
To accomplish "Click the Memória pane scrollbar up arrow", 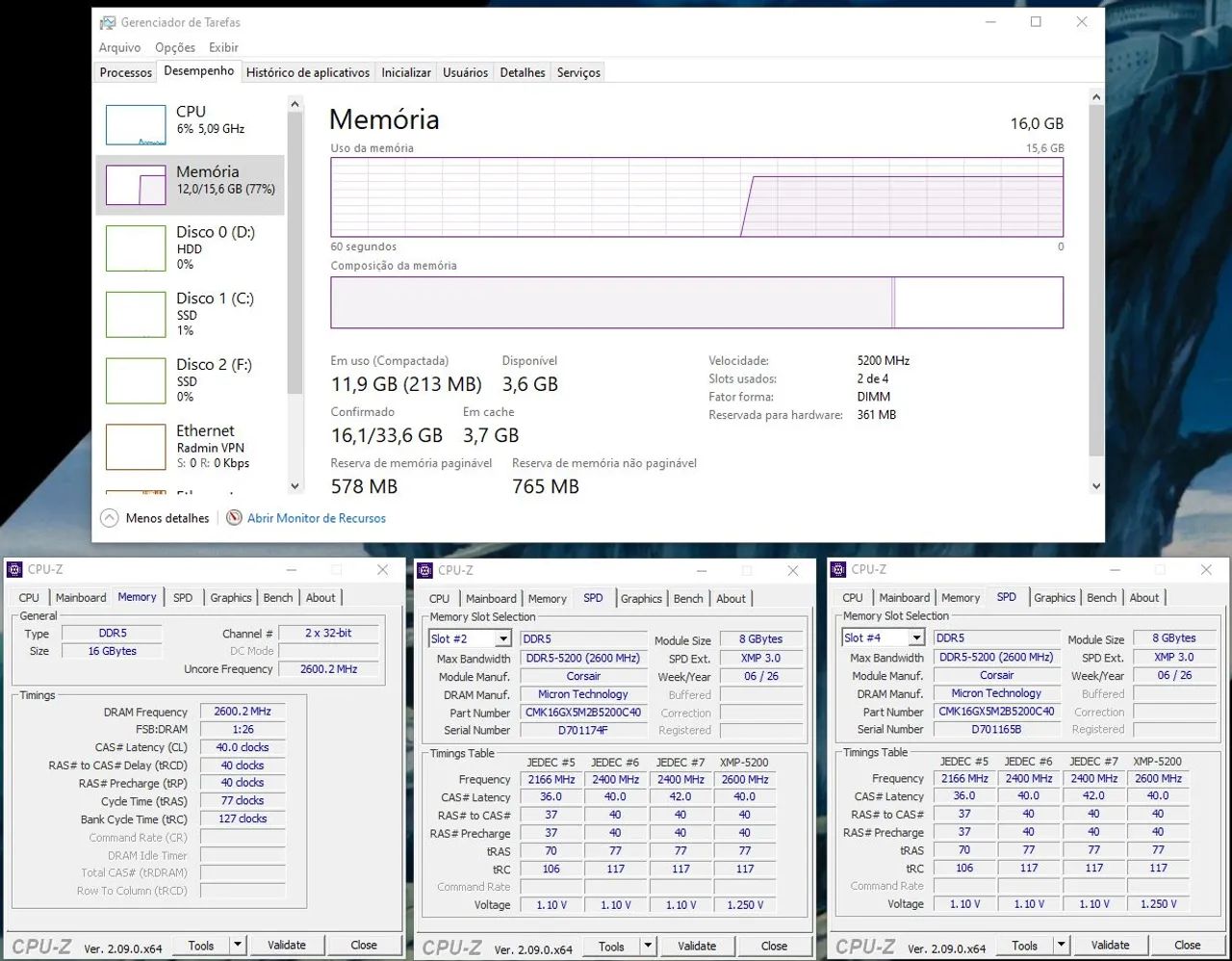I will pos(1095,96).
